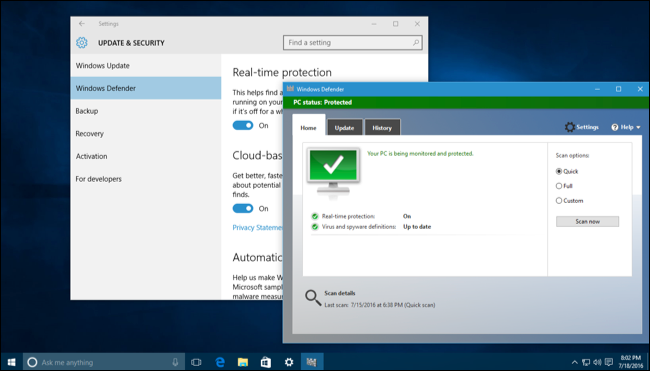
Task: Click the 'Your PC is being monitored' text
Action: [x=420, y=153]
